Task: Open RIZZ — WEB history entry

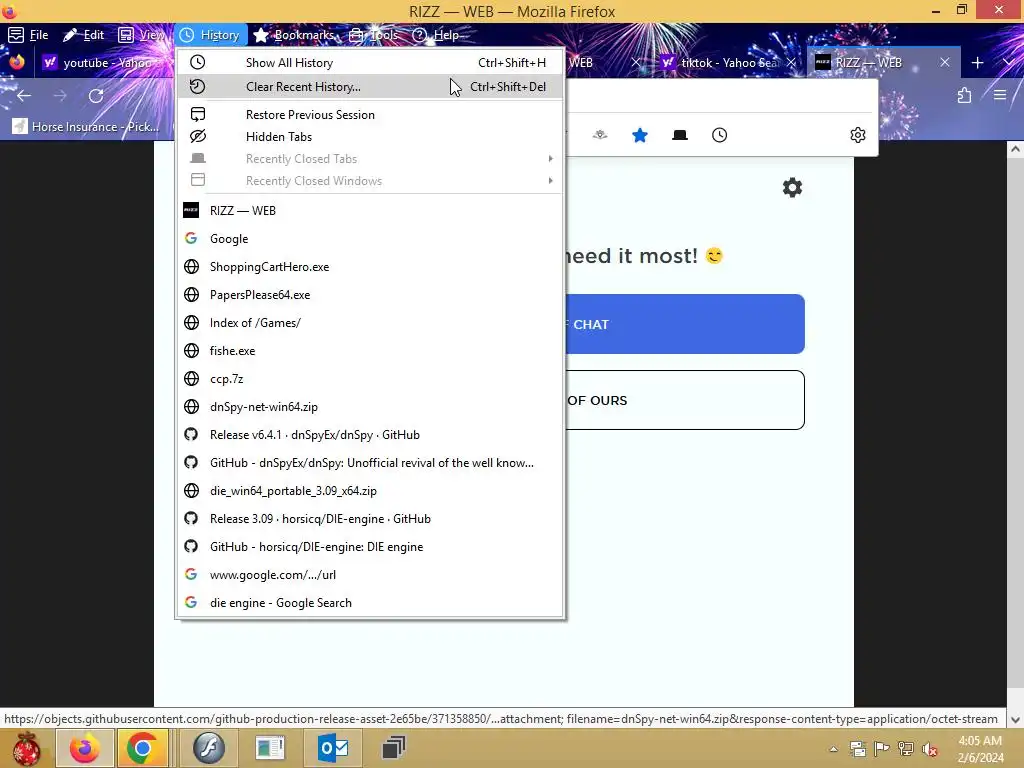Action: tap(370, 211)
